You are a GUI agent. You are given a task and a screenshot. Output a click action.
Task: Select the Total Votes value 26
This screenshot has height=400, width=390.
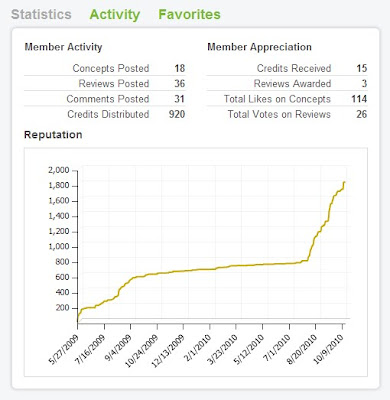click(x=362, y=114)
